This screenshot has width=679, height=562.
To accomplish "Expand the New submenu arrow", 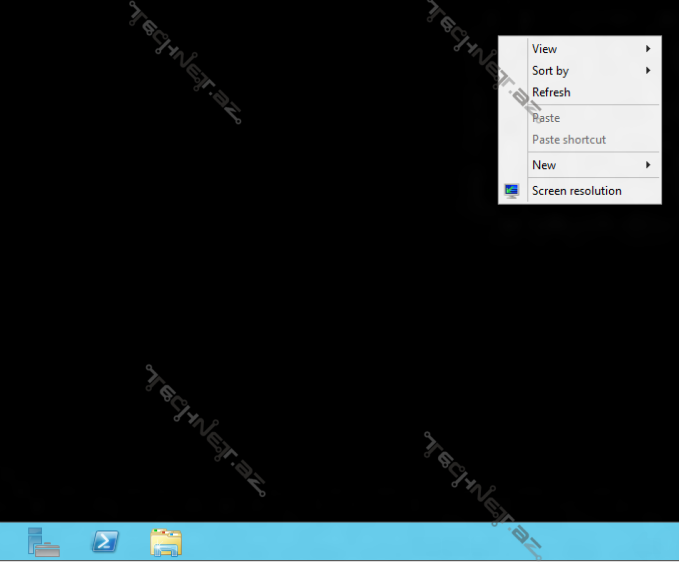I will click(648, 165).
